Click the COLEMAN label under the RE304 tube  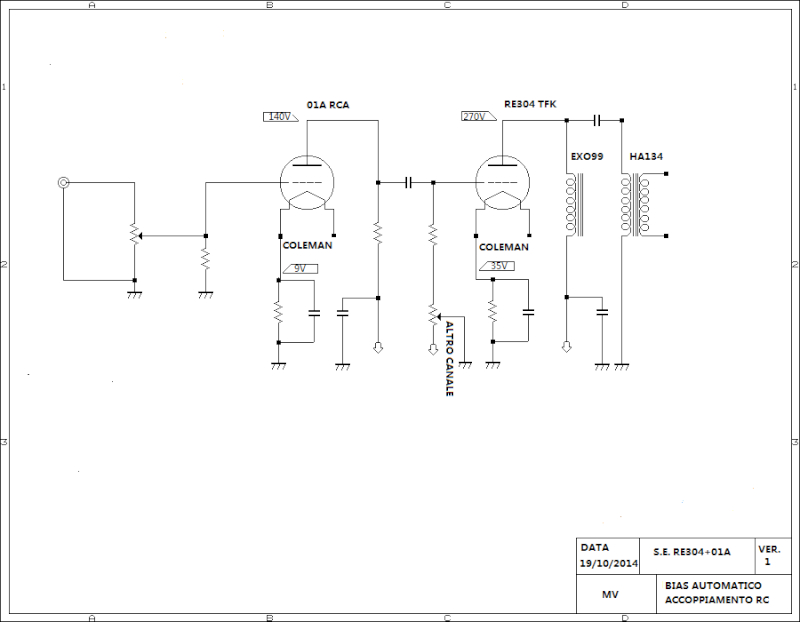coord(504,247)
